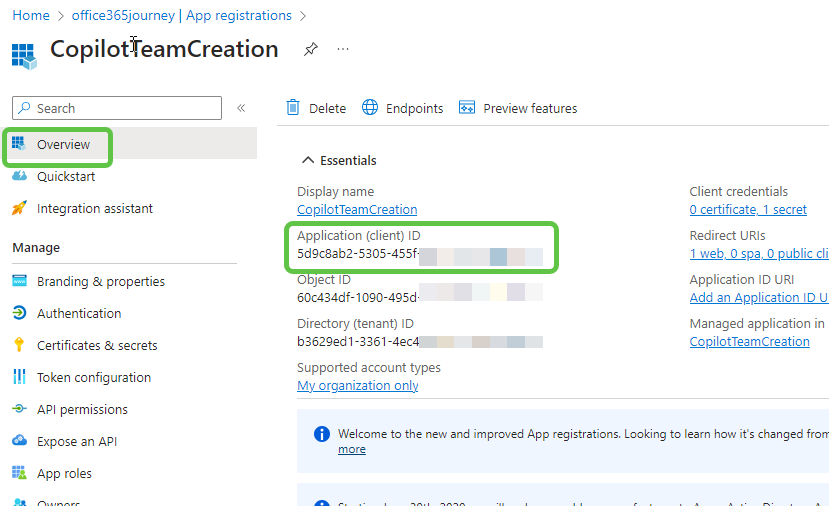Image resolution: width=829 pixels, height=506 pixels.
Task: Click the Home breadcrumb link
Action: point(31,15)
